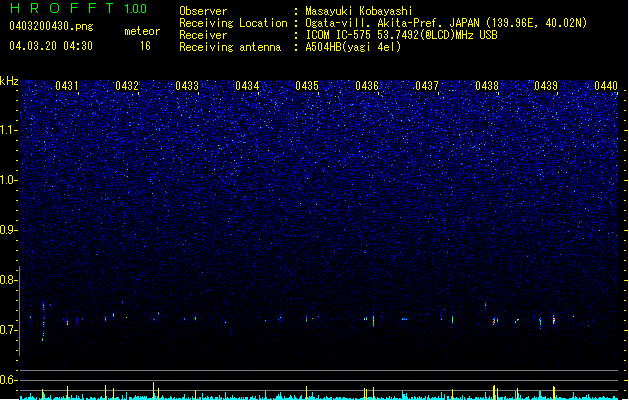Click ICOM IC-575 53.7492 MHz USB text
629x400 pixels.
coord(402,35)
